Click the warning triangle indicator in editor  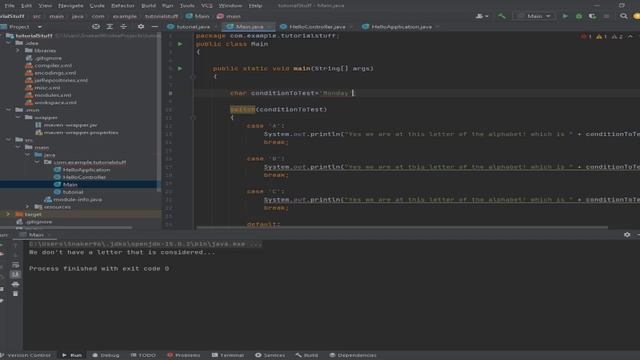[602, 36]
